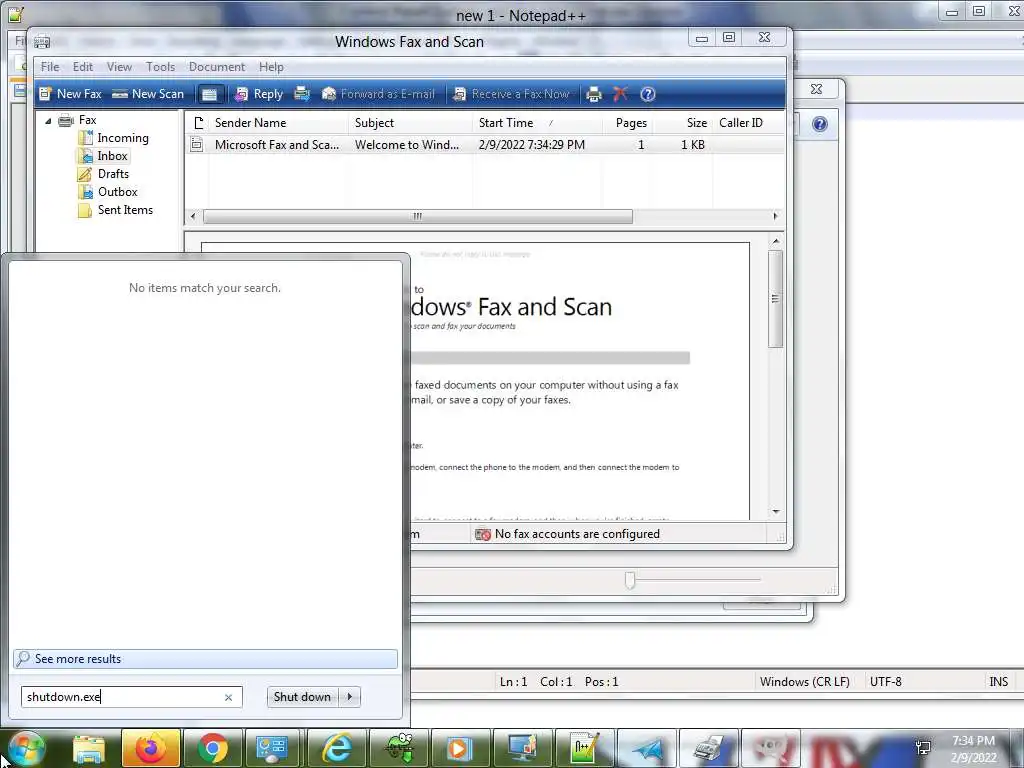Screen dimensions: 1024x768
Task: Click the red Delete X toolbar icon
Action: coord(620,94)
